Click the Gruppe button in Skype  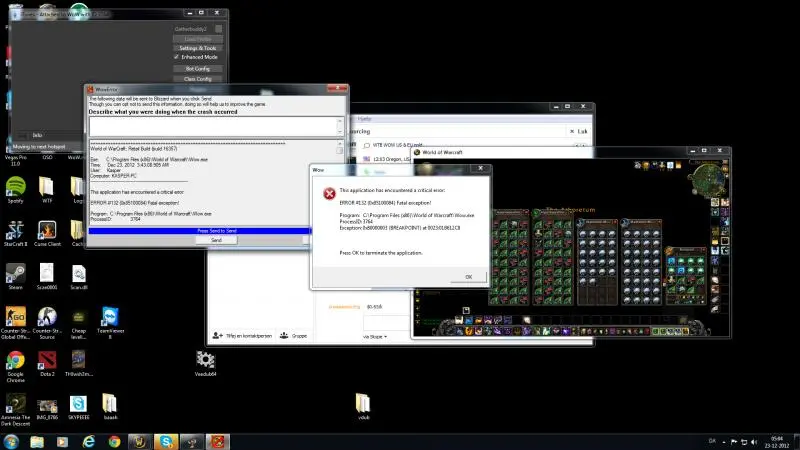pos(293,336)
